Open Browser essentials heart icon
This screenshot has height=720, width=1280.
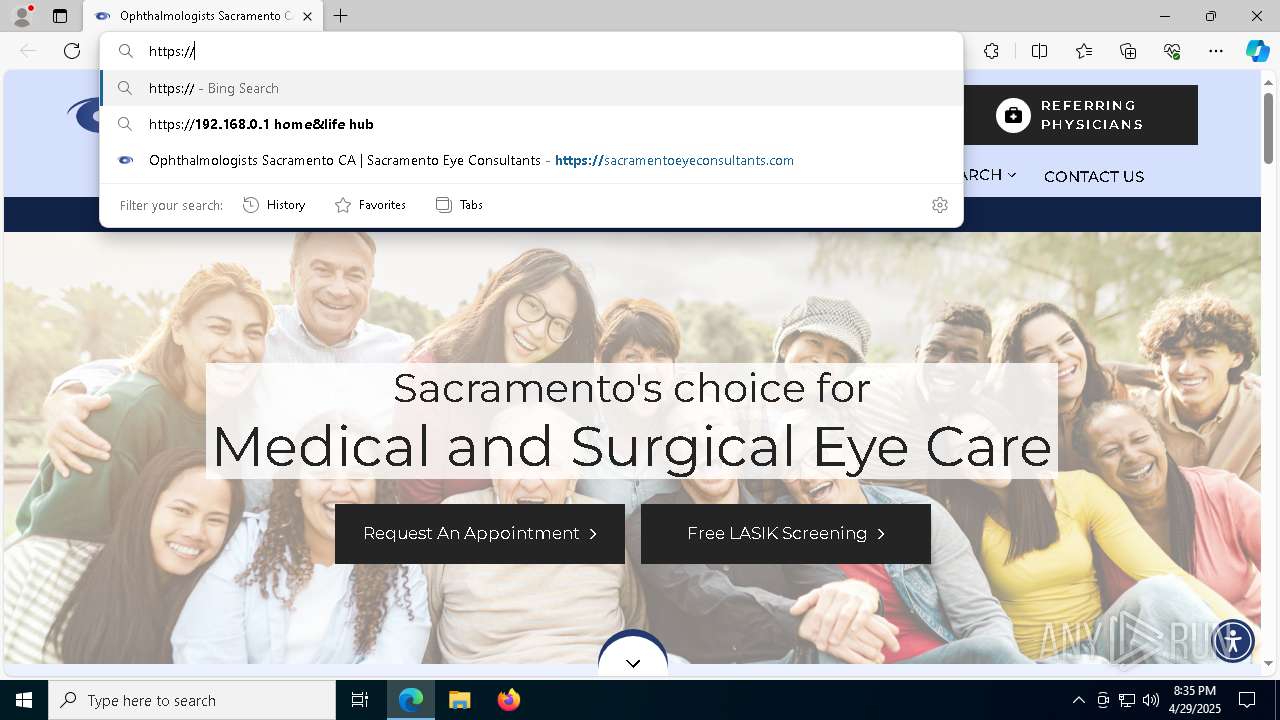coord(1172,51)
